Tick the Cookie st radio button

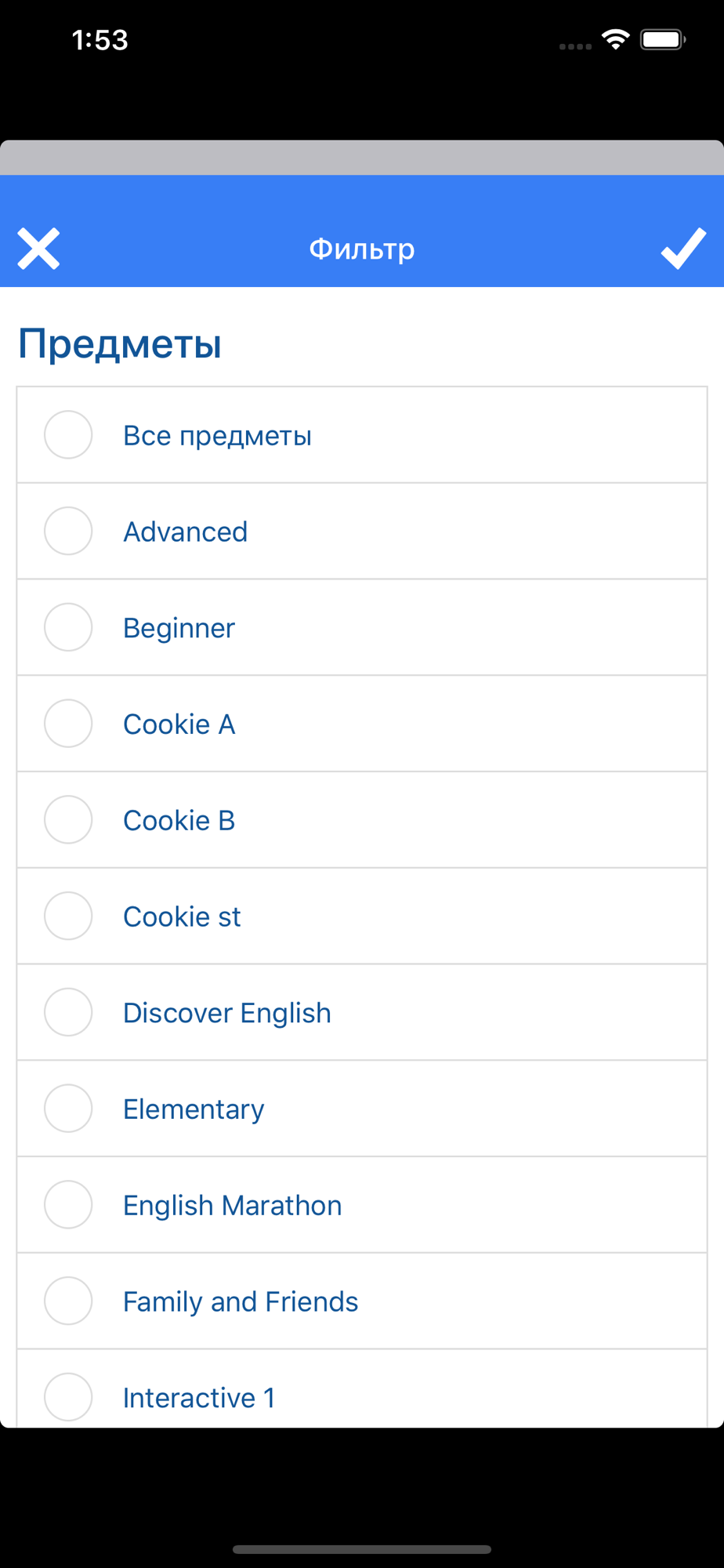(68, 916)
